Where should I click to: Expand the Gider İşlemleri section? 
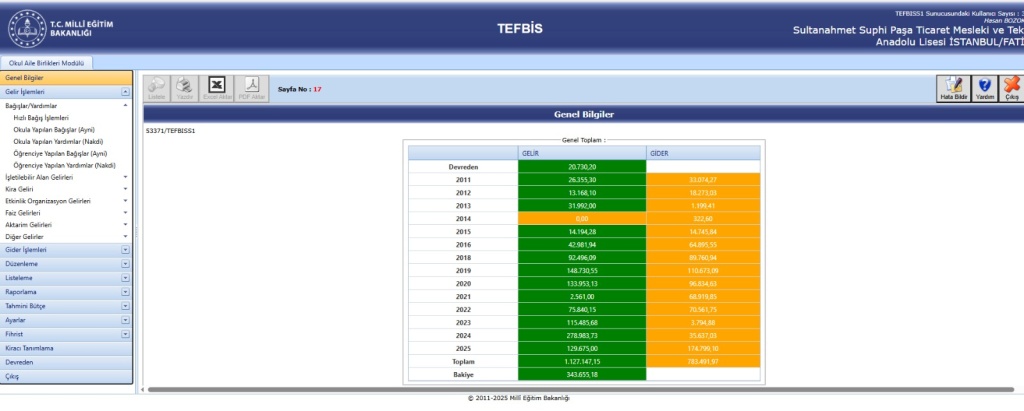[125, 250]
